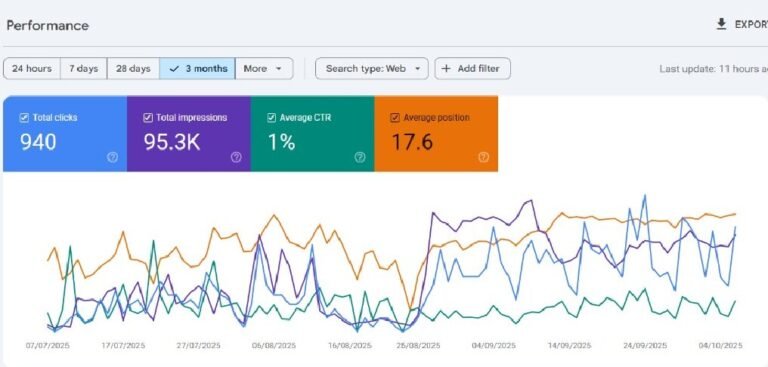Open help icon on Average position card

pyautogui.click(x=483, y=157)
